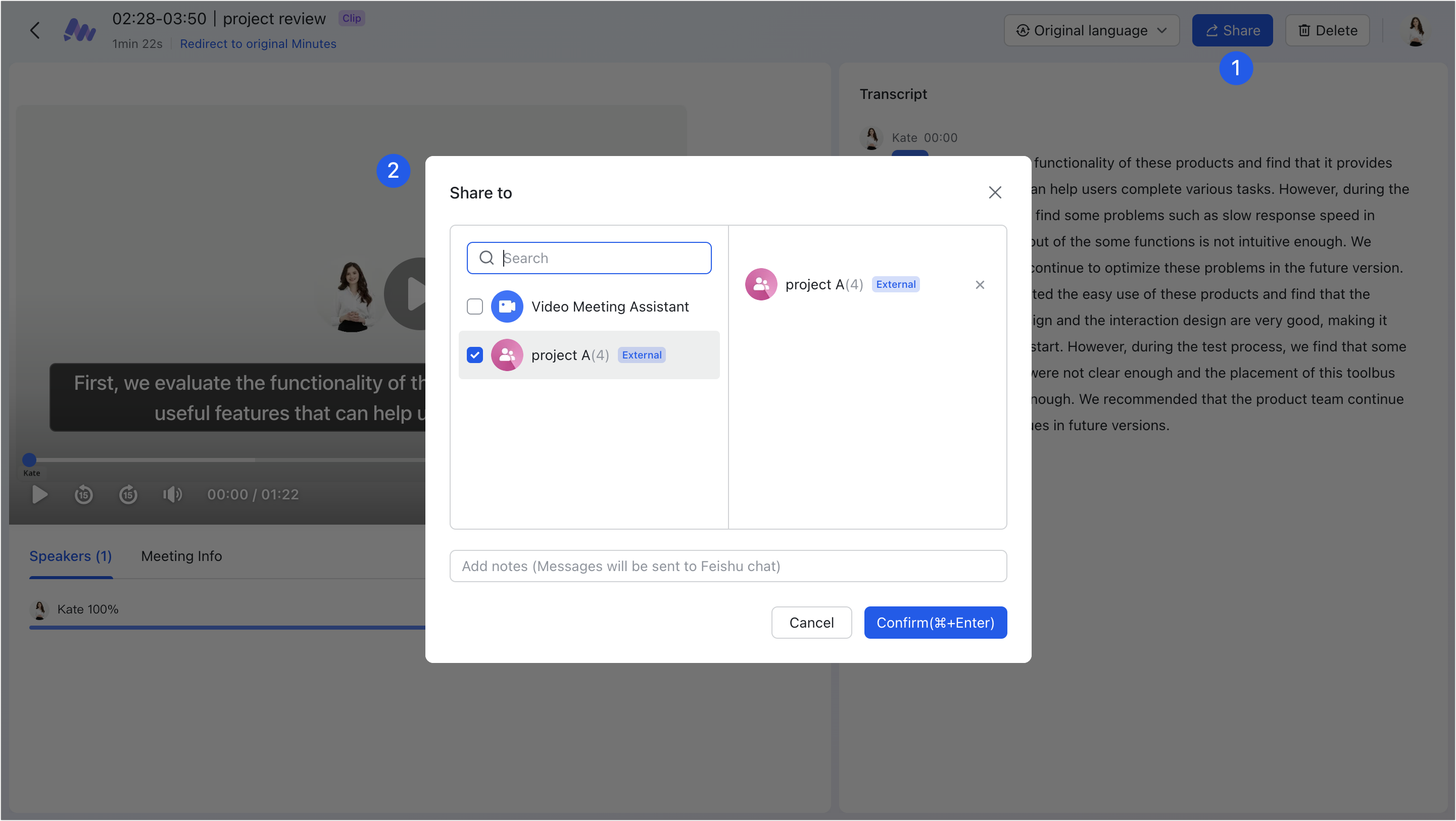The width and height of the screenshot is (1456, 821).
Task: Rewind 15 seconds
Action: 84,494
